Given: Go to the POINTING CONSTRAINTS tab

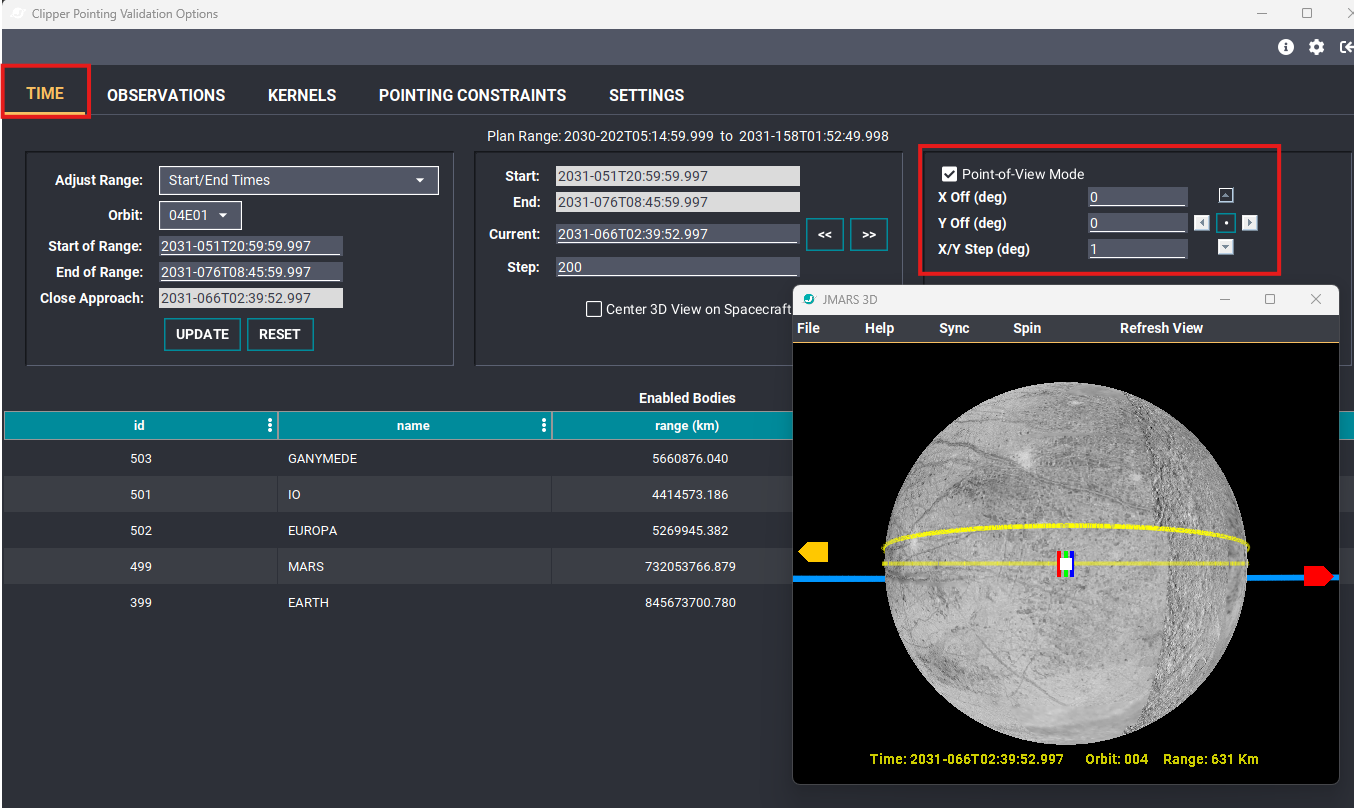Looking at the screenshot, I should [x=473, y=95].
